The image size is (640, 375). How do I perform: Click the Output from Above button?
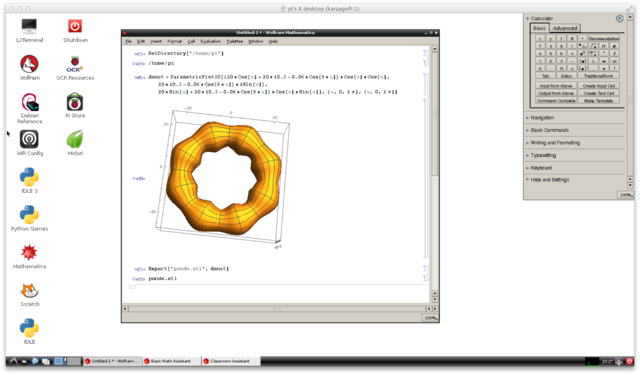(x=556, y=93)
